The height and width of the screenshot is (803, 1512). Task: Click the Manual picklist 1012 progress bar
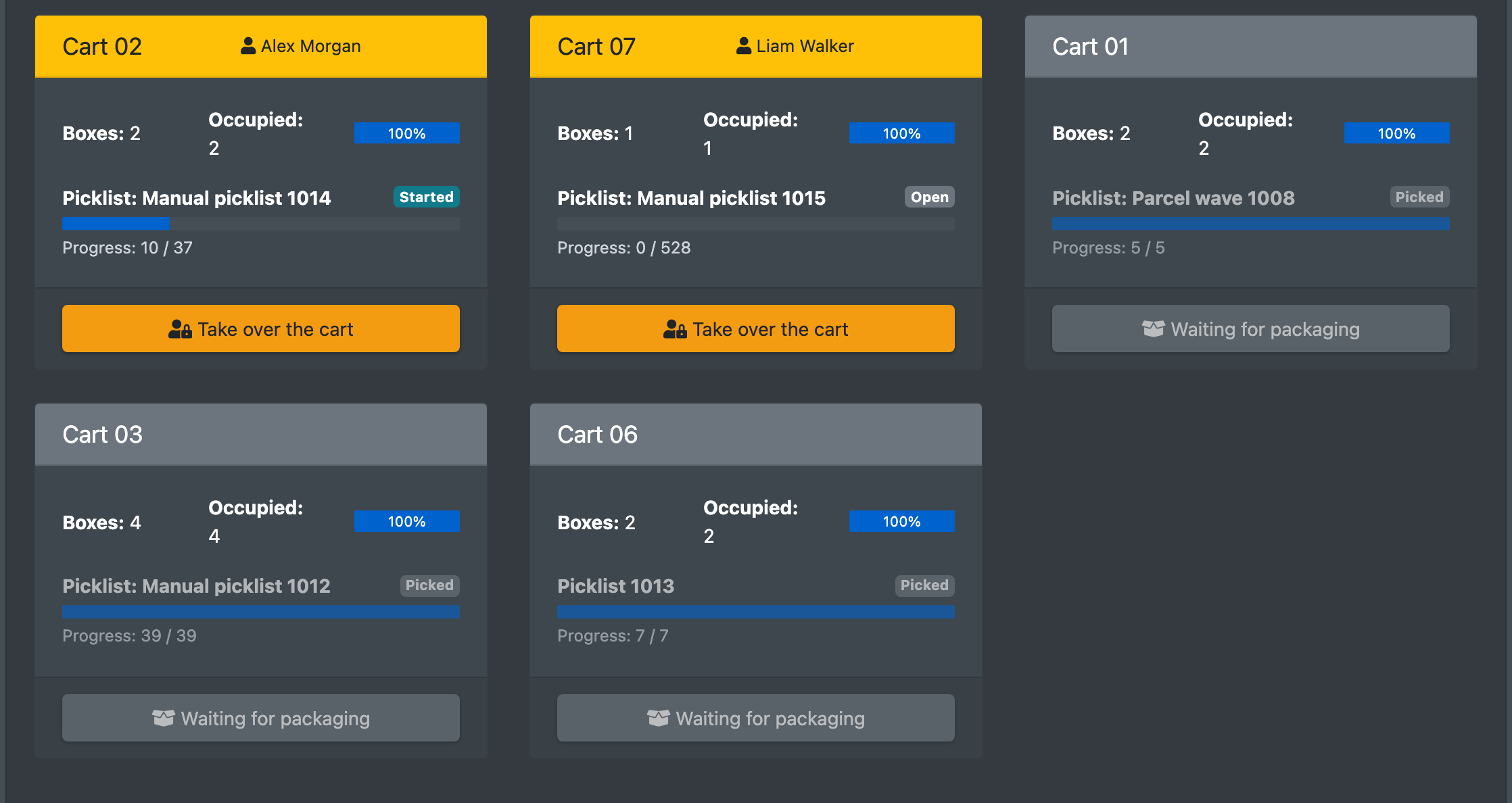[x=261, y=612]
